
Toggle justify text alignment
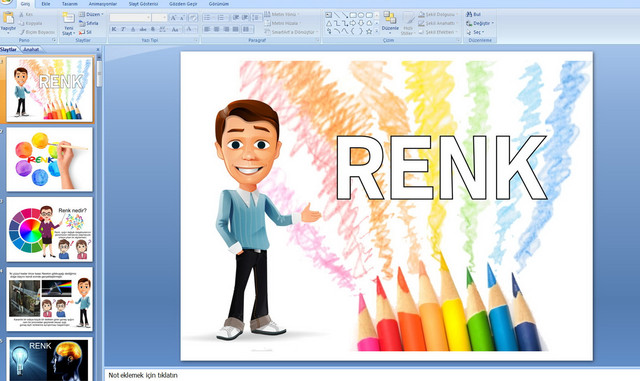pyautogui.click(x=236, y=29)
